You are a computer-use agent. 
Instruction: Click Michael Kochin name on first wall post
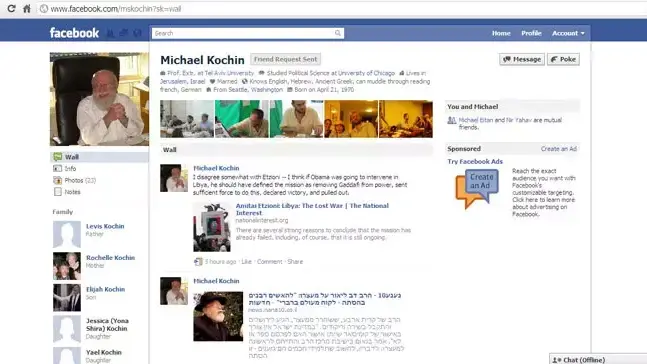click(x=216, y=168)
